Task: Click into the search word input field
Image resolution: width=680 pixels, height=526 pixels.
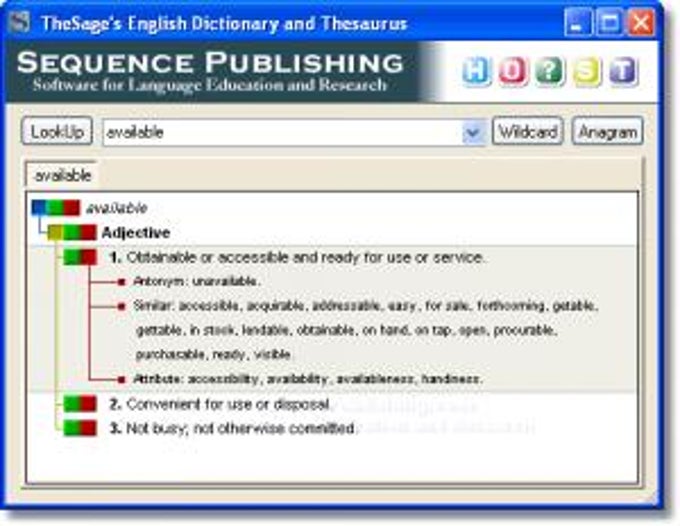Action: click(283, 132)
